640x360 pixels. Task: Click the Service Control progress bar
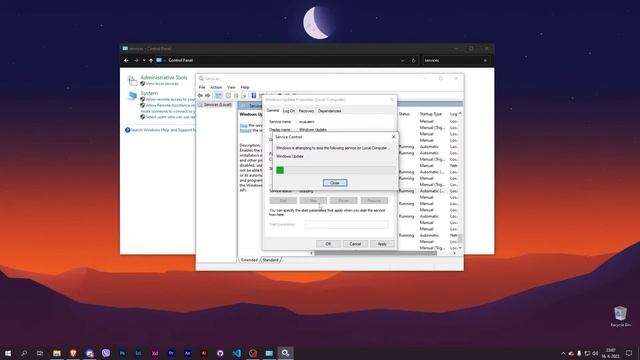pyautogui.click(x=336, y=170)
